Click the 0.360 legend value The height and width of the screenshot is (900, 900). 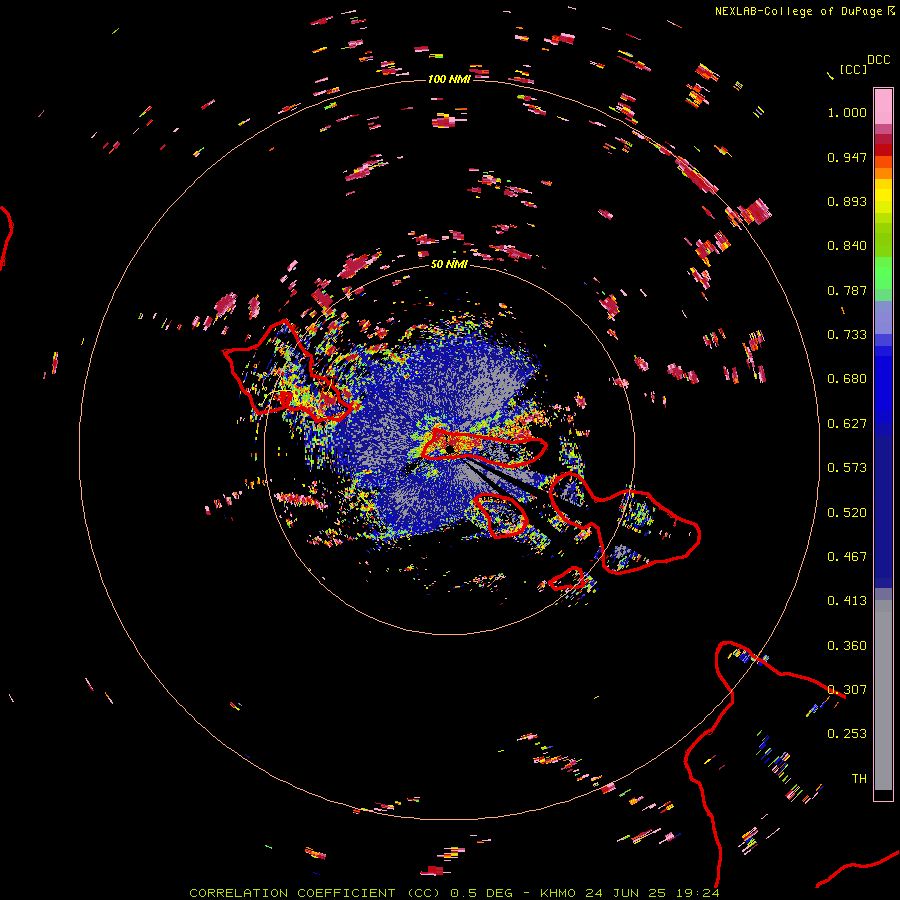(x=847, y=646)
